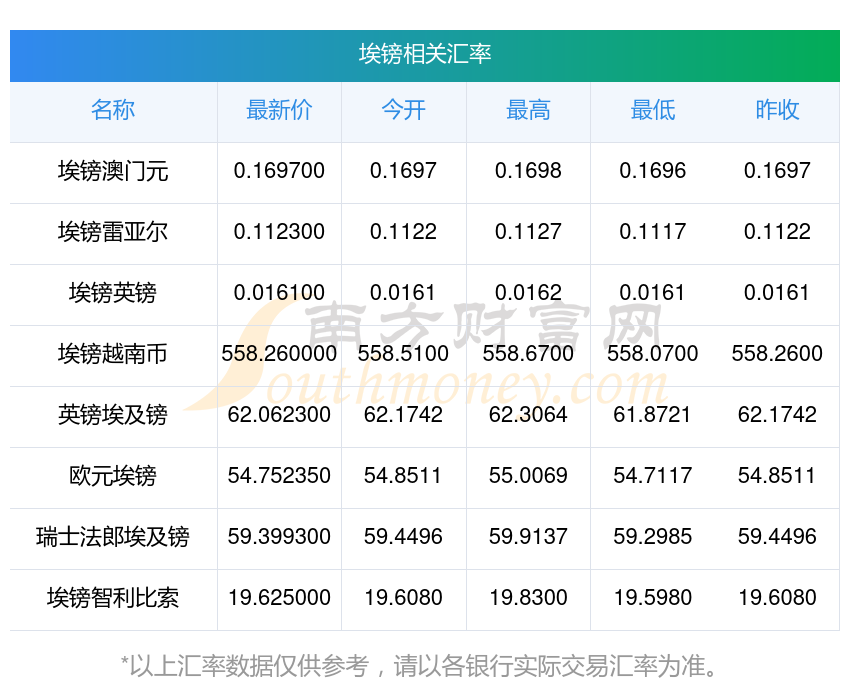
Task: Click the 埃镑雷亚尔 currency pair name
Action: (113, 232)
